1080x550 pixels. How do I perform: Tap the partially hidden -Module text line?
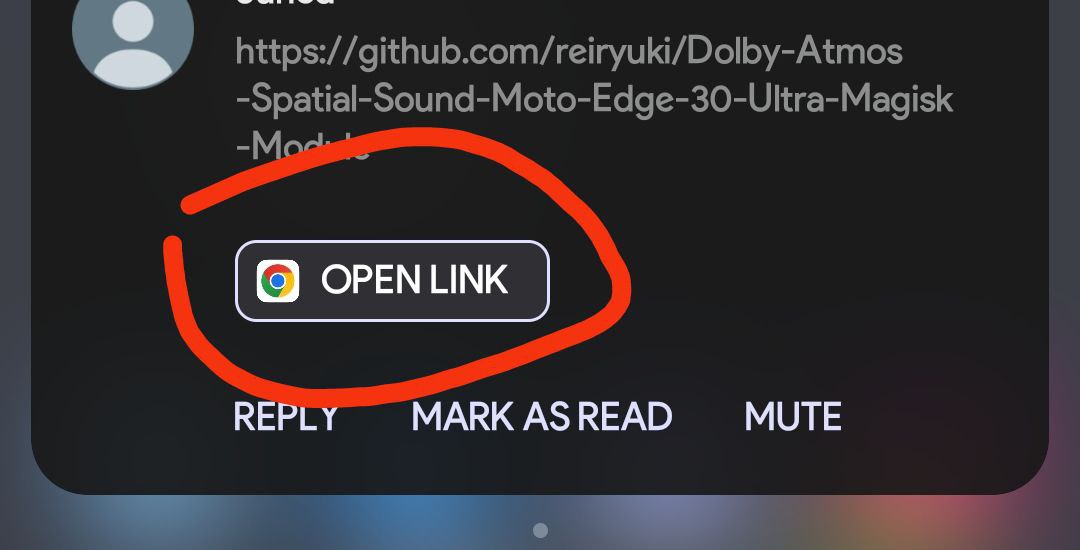tap(303, 146)
